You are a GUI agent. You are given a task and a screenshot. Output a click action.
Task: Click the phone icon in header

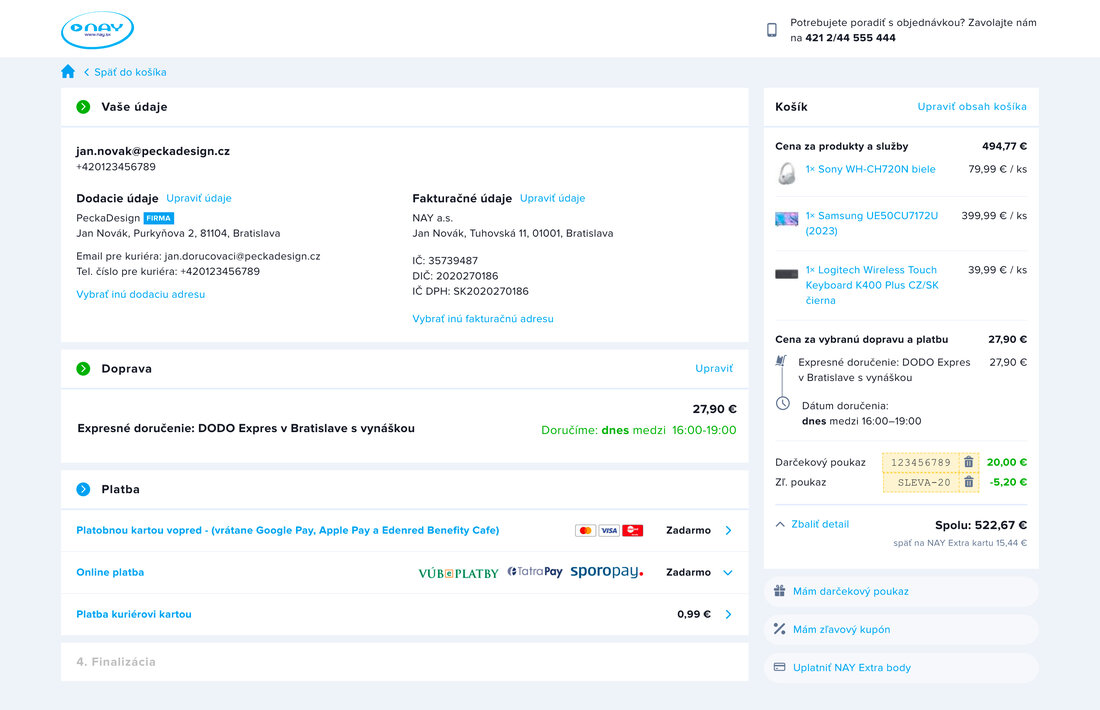click(x=772, y=30)
